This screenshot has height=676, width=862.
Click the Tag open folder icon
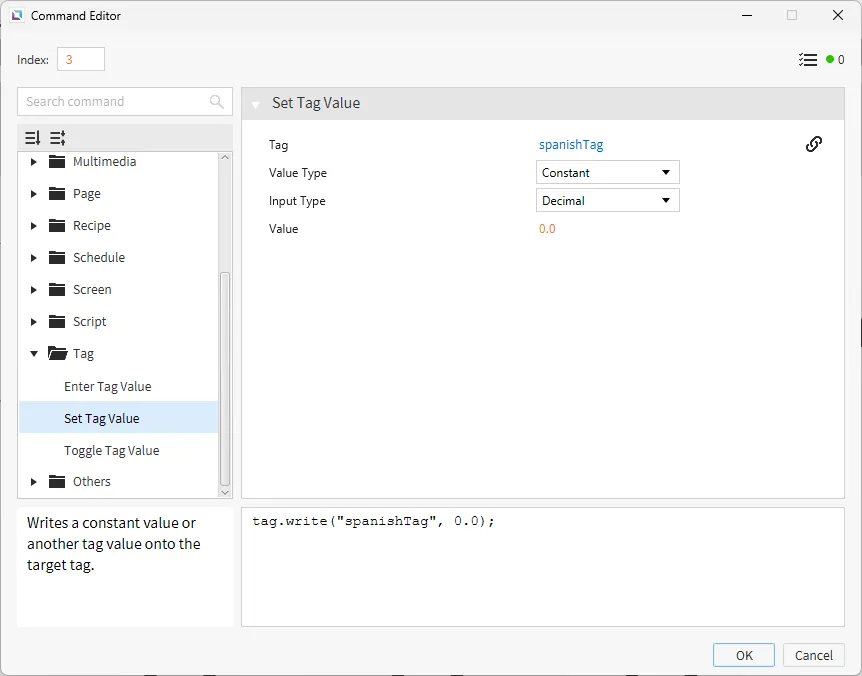57,353
